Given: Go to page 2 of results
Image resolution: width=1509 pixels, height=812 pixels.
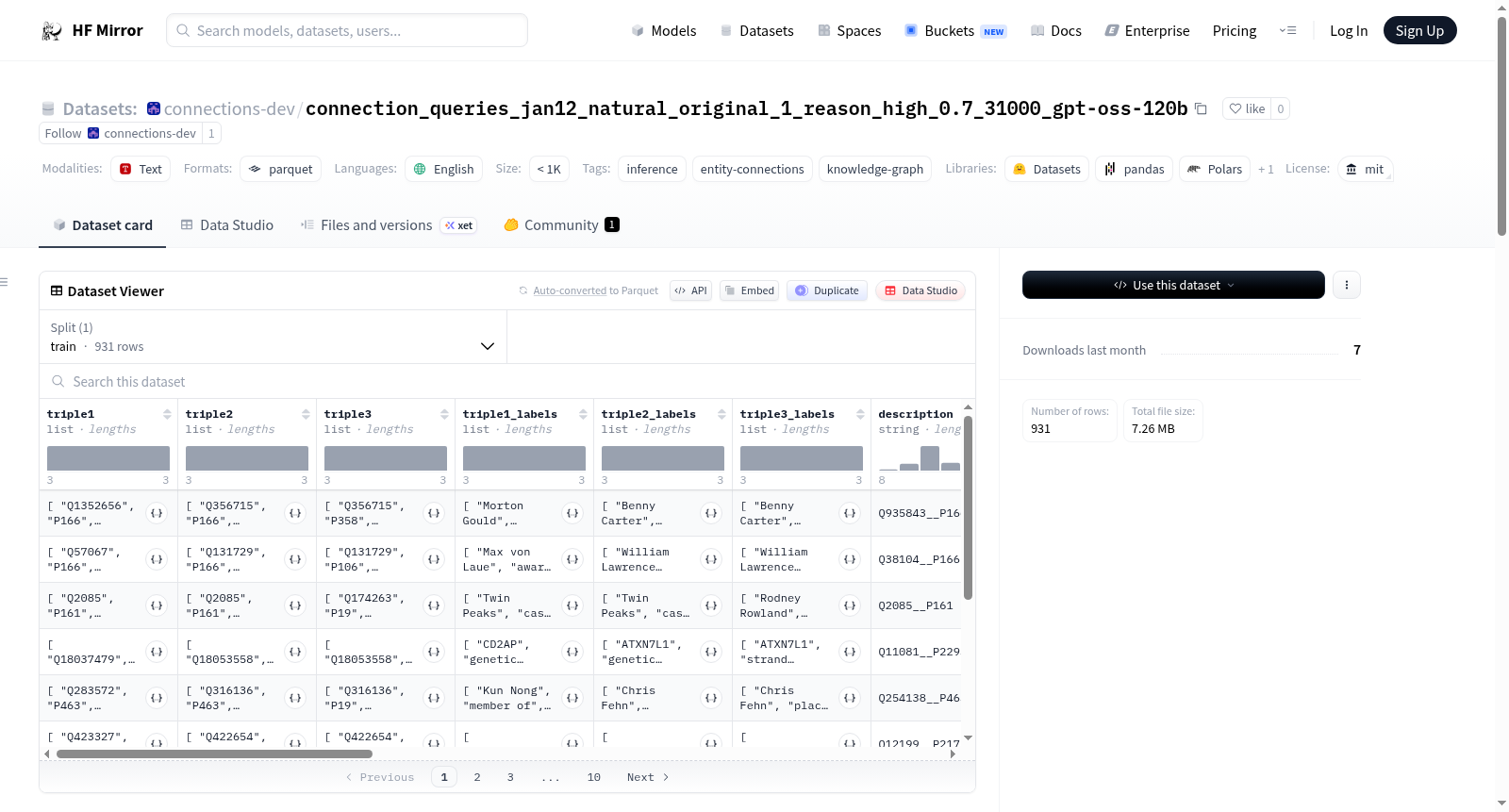Looking at the screenshot, I should coord(477,777).
